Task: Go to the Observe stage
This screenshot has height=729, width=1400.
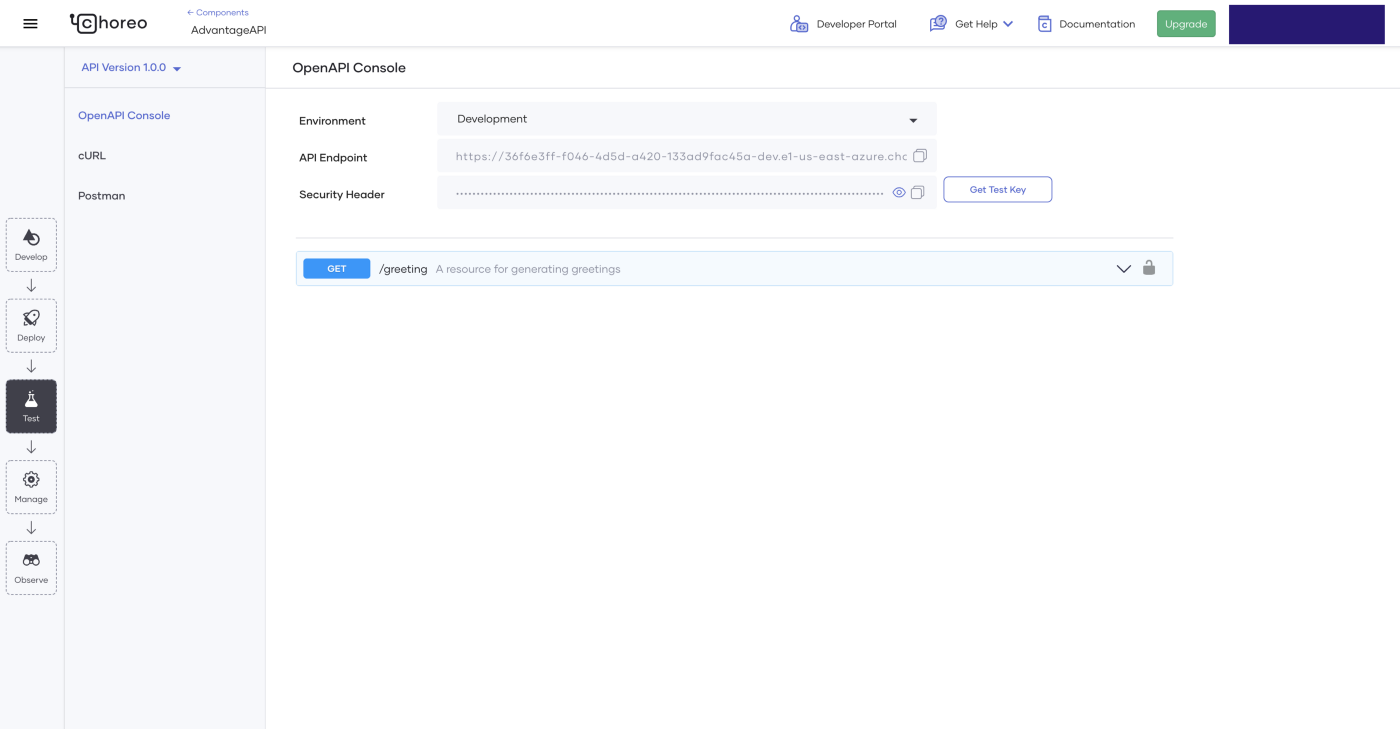Action: pyautogui.click(x=31, y=568)
